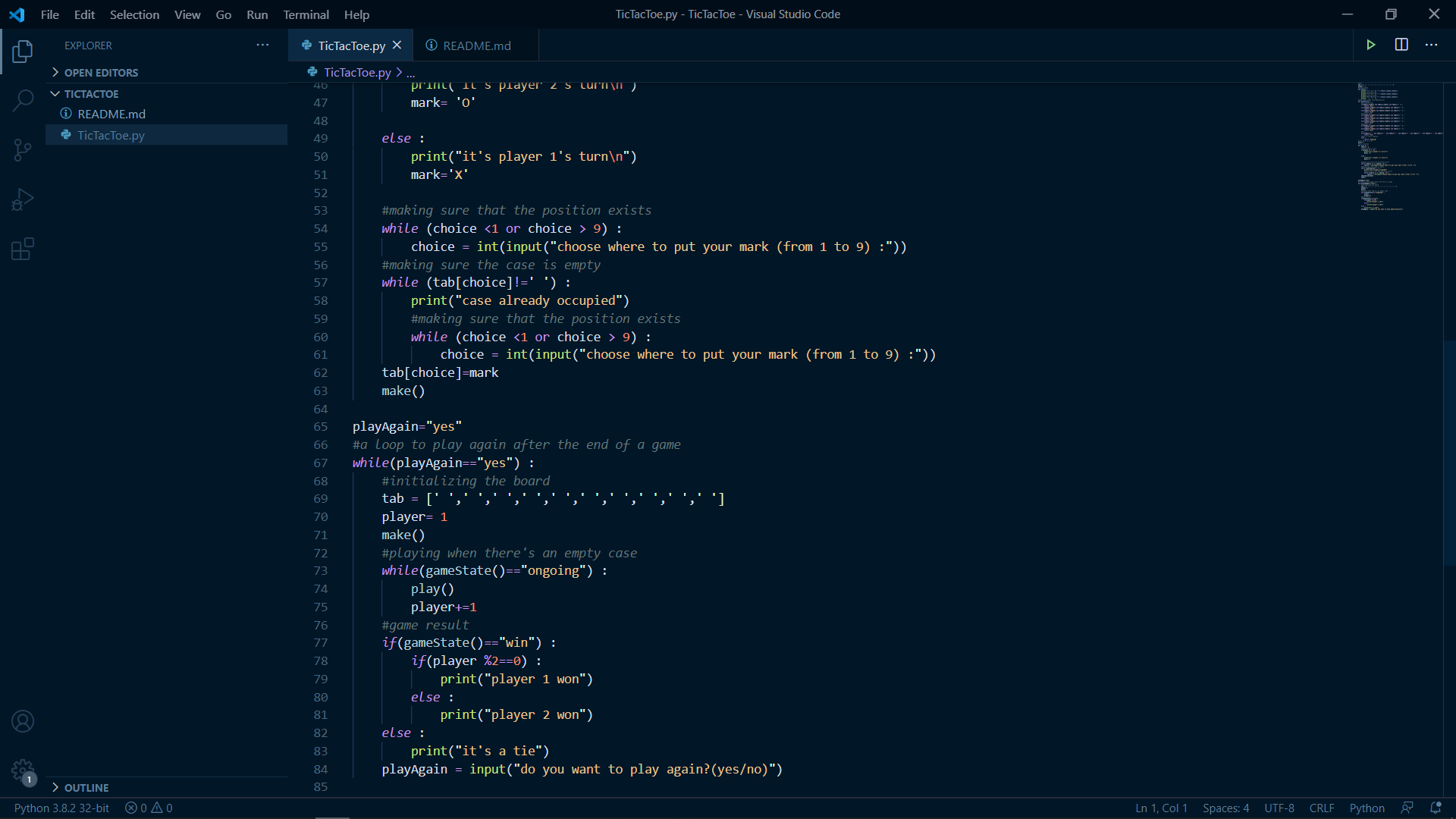This screenshot has height=819, width=1456.
Task: Select README.md in the explorer tree
Action: pyautogui.click(x=111, y=114)
